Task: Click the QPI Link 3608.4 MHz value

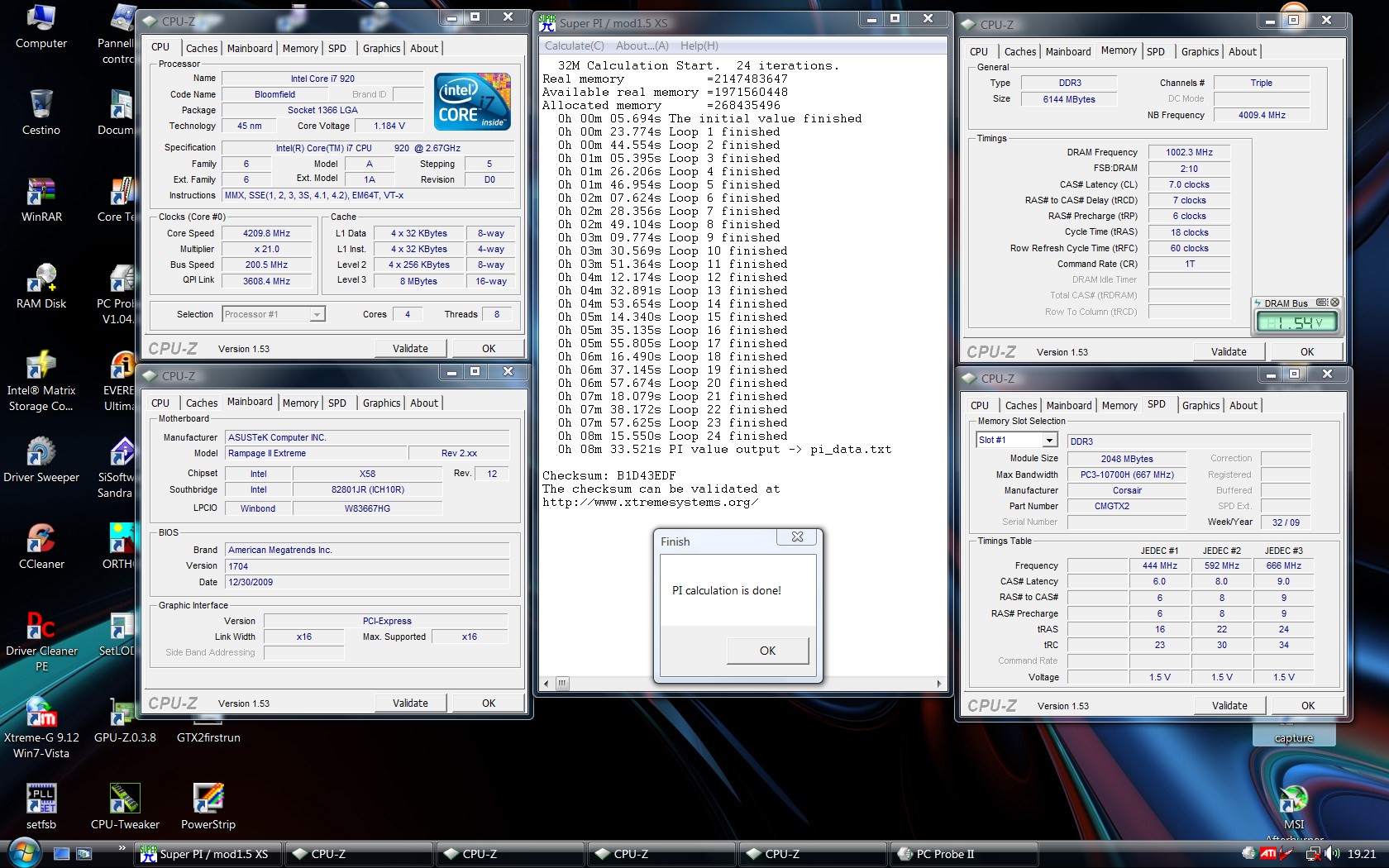Action: (266, 282)
